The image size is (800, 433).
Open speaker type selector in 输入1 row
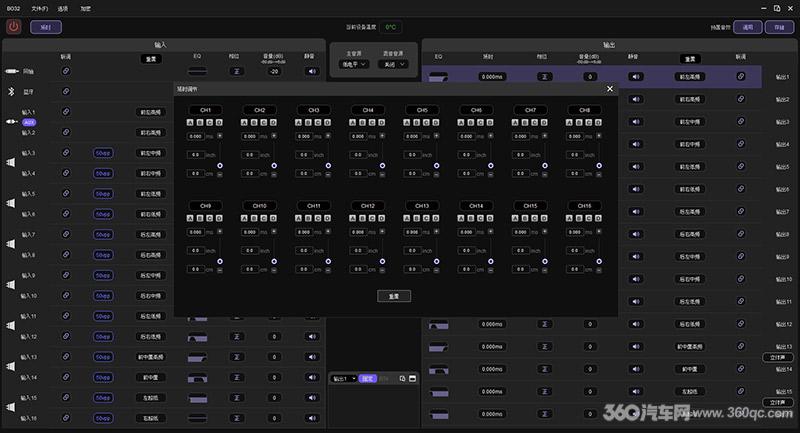[151, 112]
